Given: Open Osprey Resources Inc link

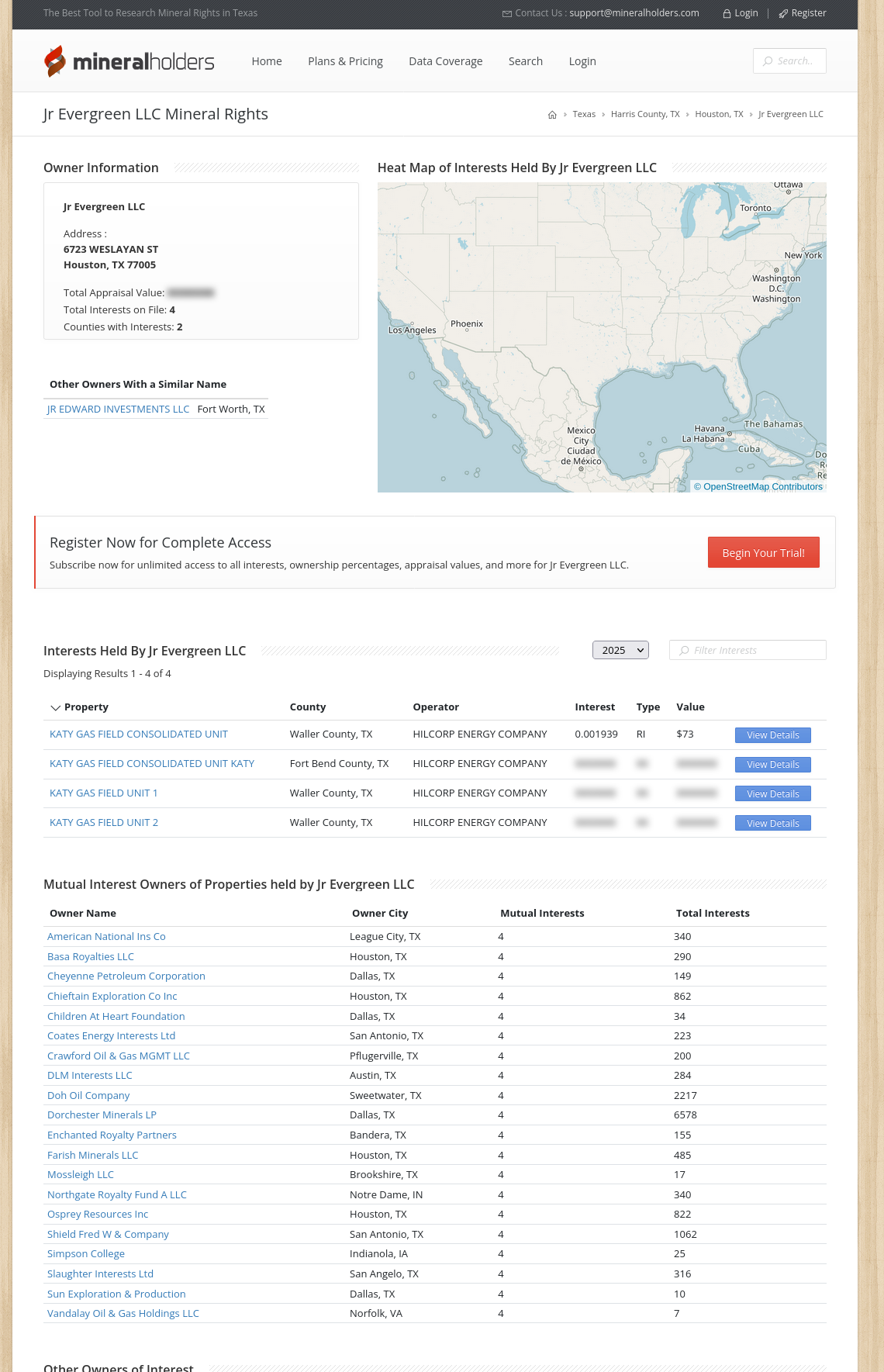Looking at the screenshot, I should point(98,1215).
